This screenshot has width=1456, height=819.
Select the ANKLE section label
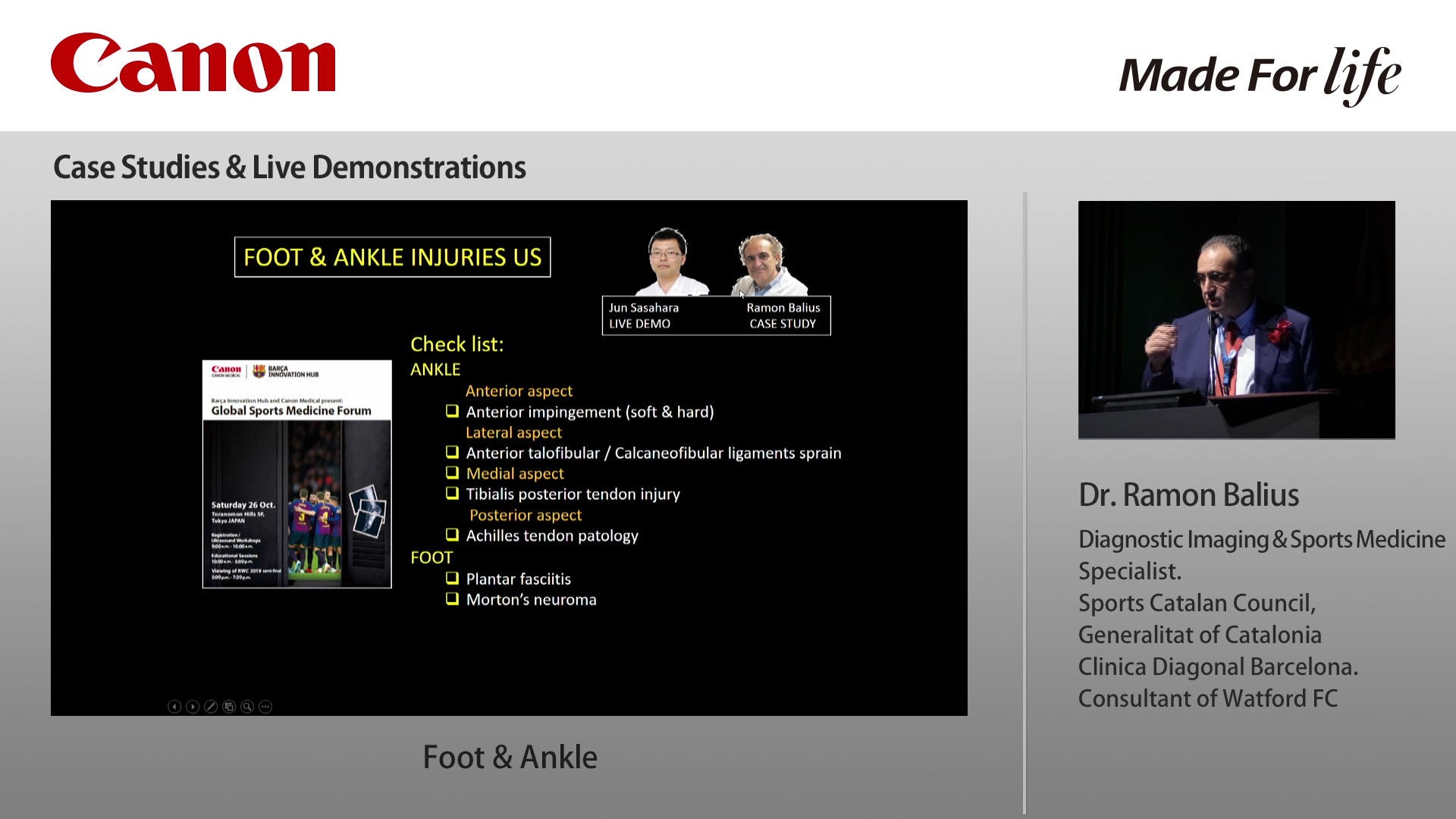pos(435,369)
